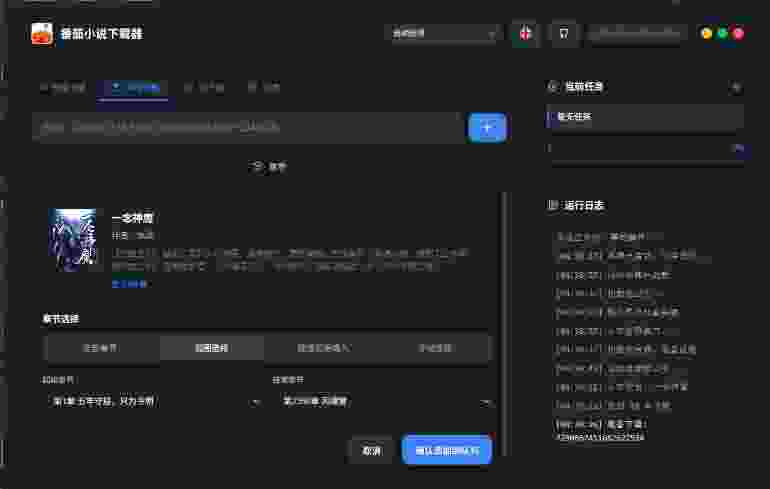770x489 pixels.
Task: Click the icon next to 当前任务 heading
Action: click(x=553, y=87)
